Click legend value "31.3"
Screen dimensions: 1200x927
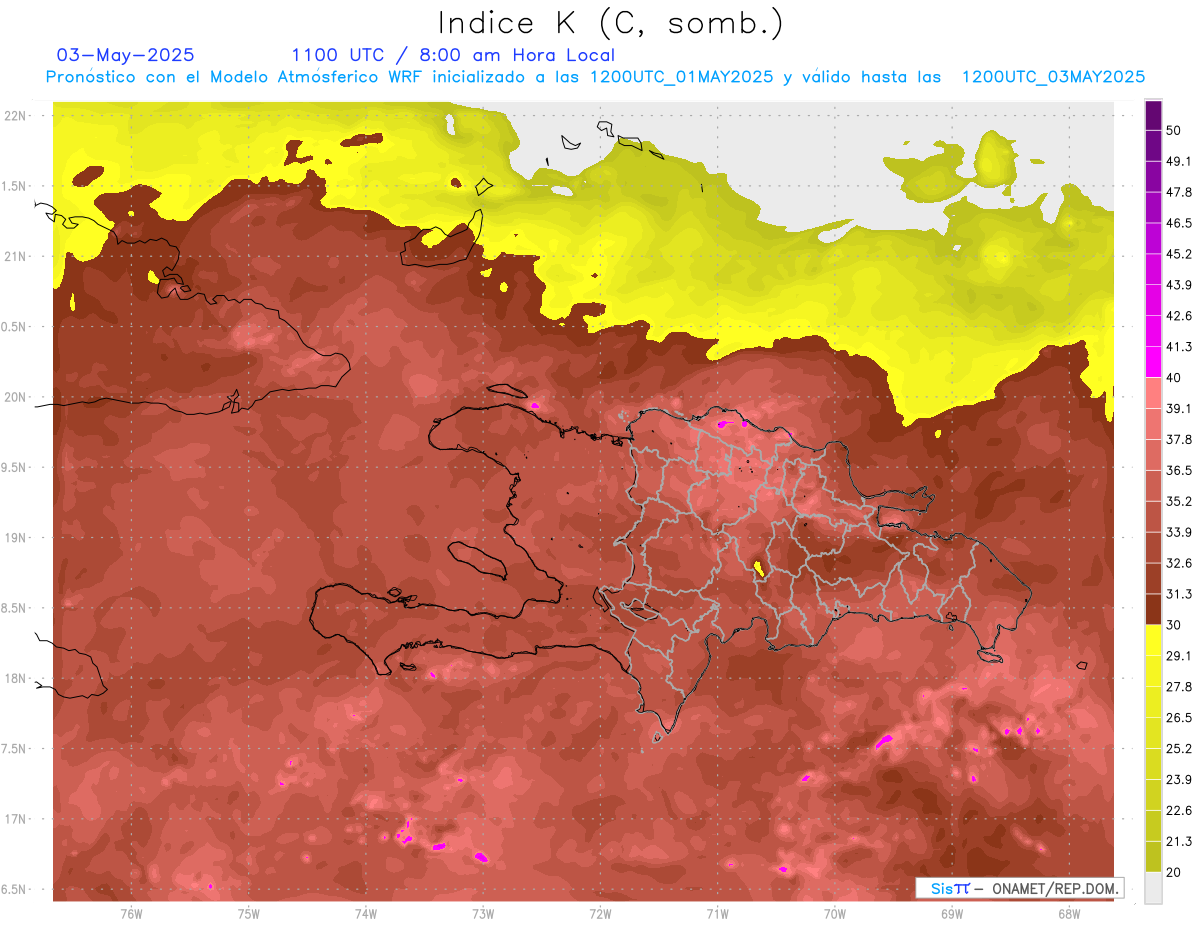coord(1179,594)
